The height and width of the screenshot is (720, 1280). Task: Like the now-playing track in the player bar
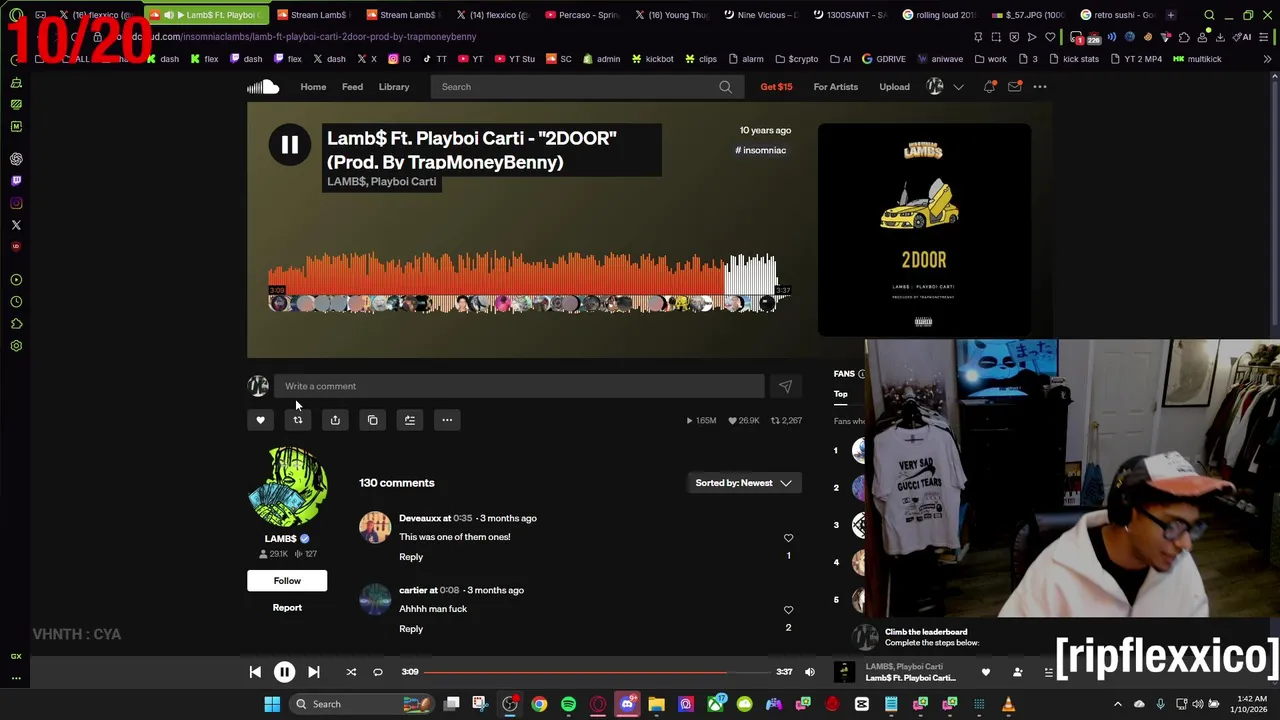click(x=986, y=672)
